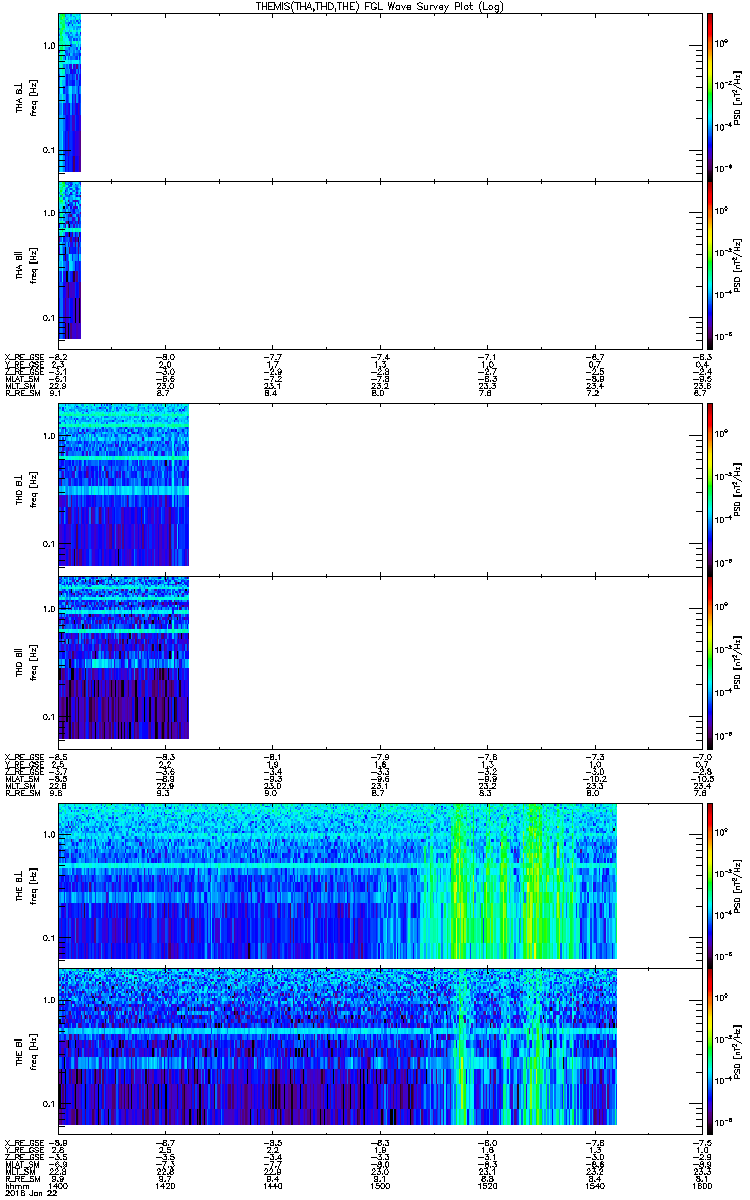Click the THD B-perpendicular PSD color bar
Image resolution: width=750 pixels, height=1200 pixels.
(x=710, y=489)
